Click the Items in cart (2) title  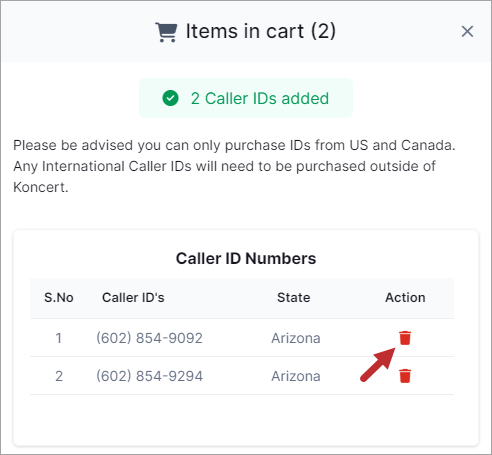(261, 31)
